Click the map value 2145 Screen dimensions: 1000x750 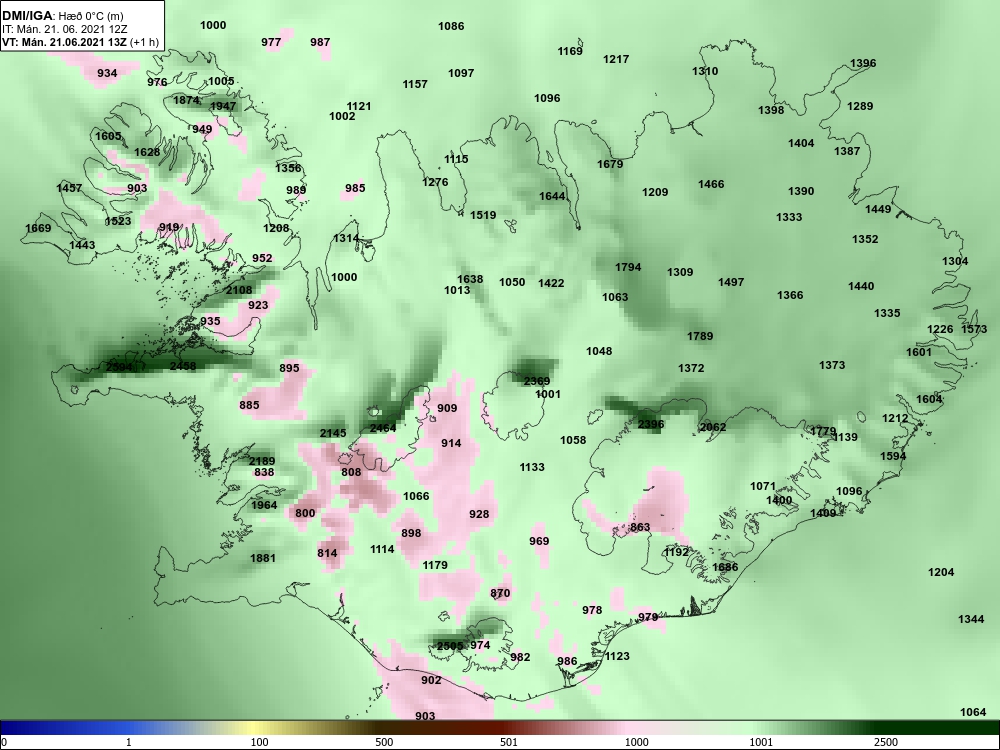tap(333, 433)
